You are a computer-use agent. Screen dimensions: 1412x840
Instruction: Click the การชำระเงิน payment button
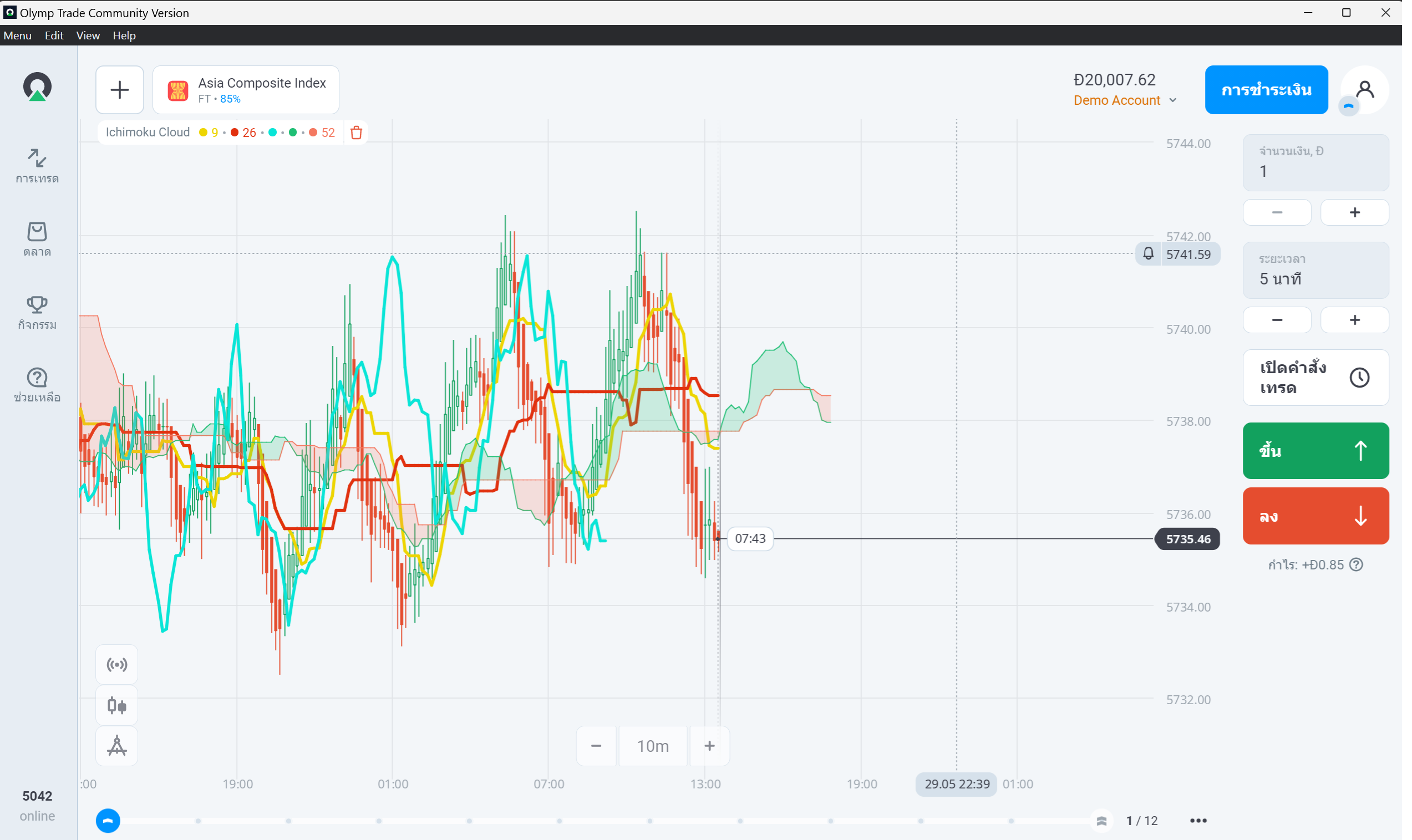1266,89
